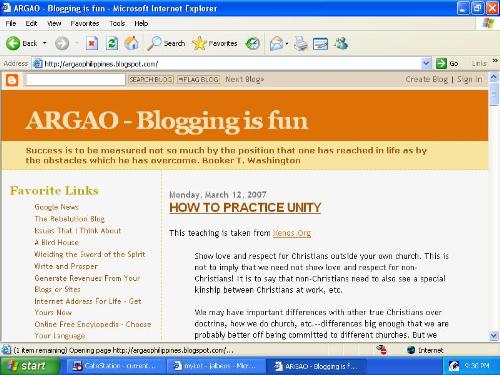This screenshot has height=375, width=500.
Task: Click the green Back arrow icon
Action: (x=13, y=43)
